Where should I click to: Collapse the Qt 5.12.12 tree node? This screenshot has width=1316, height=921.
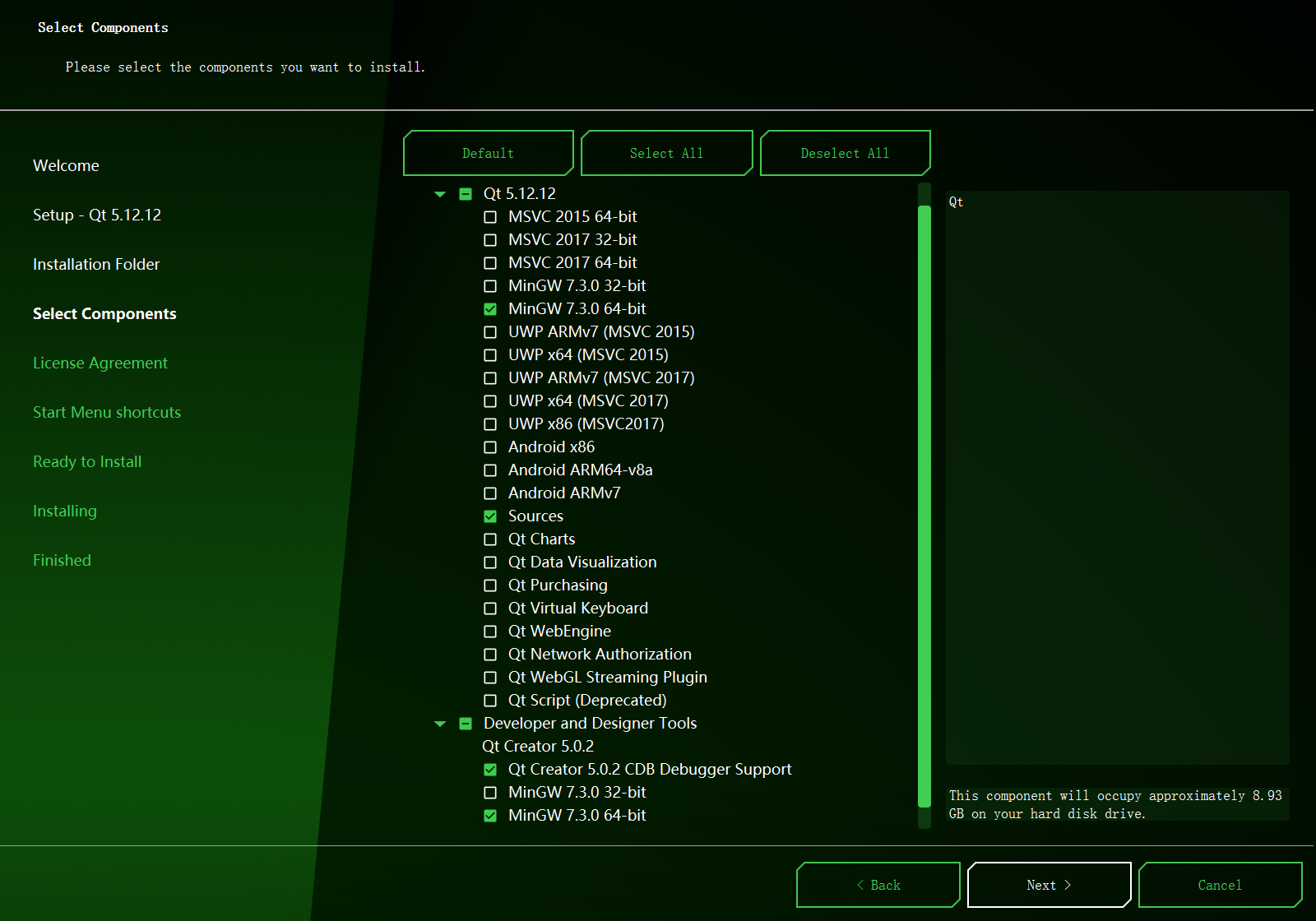[440, 194]
